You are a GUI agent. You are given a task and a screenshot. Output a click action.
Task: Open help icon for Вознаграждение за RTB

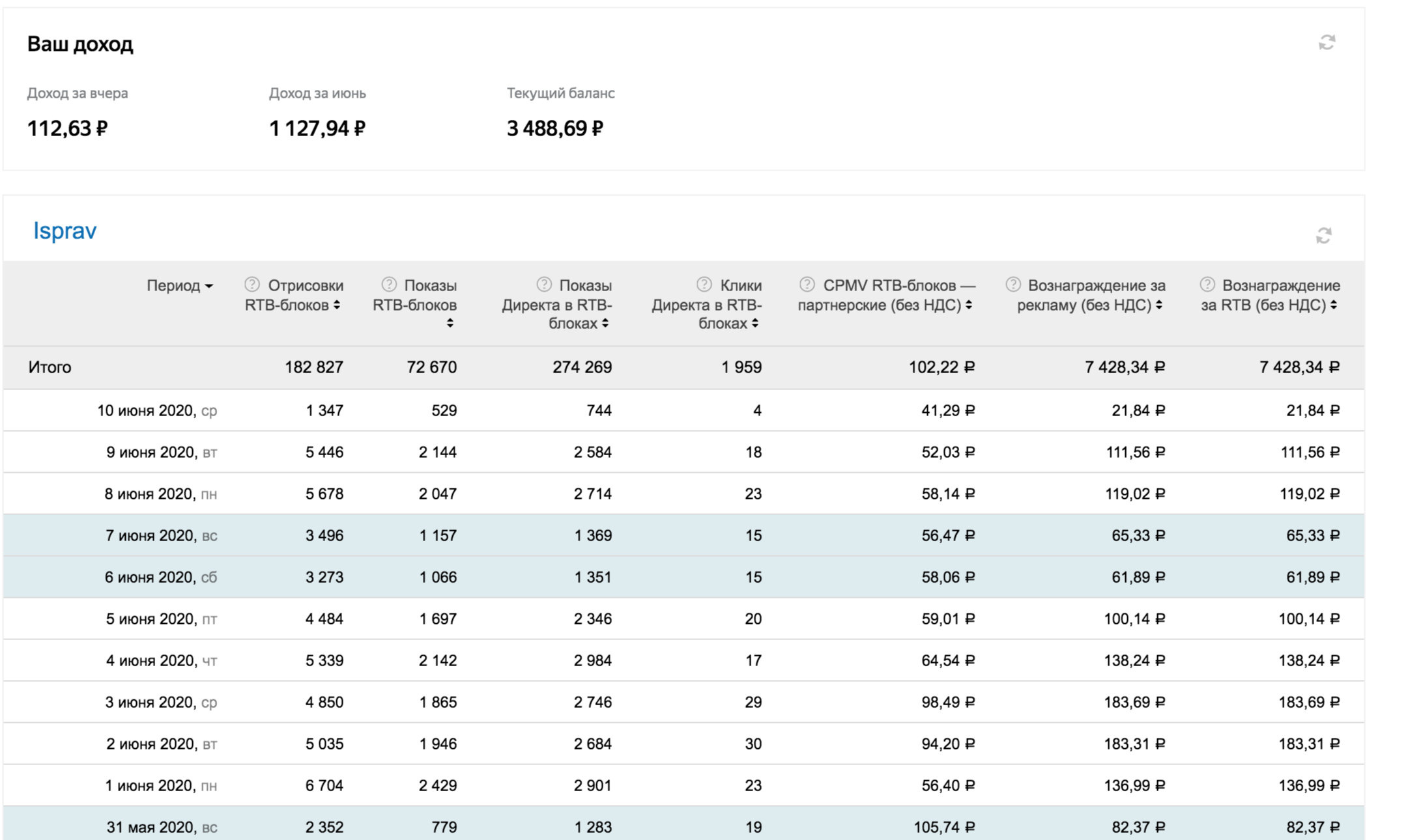pyautogui.click(x=1207, y=285)
